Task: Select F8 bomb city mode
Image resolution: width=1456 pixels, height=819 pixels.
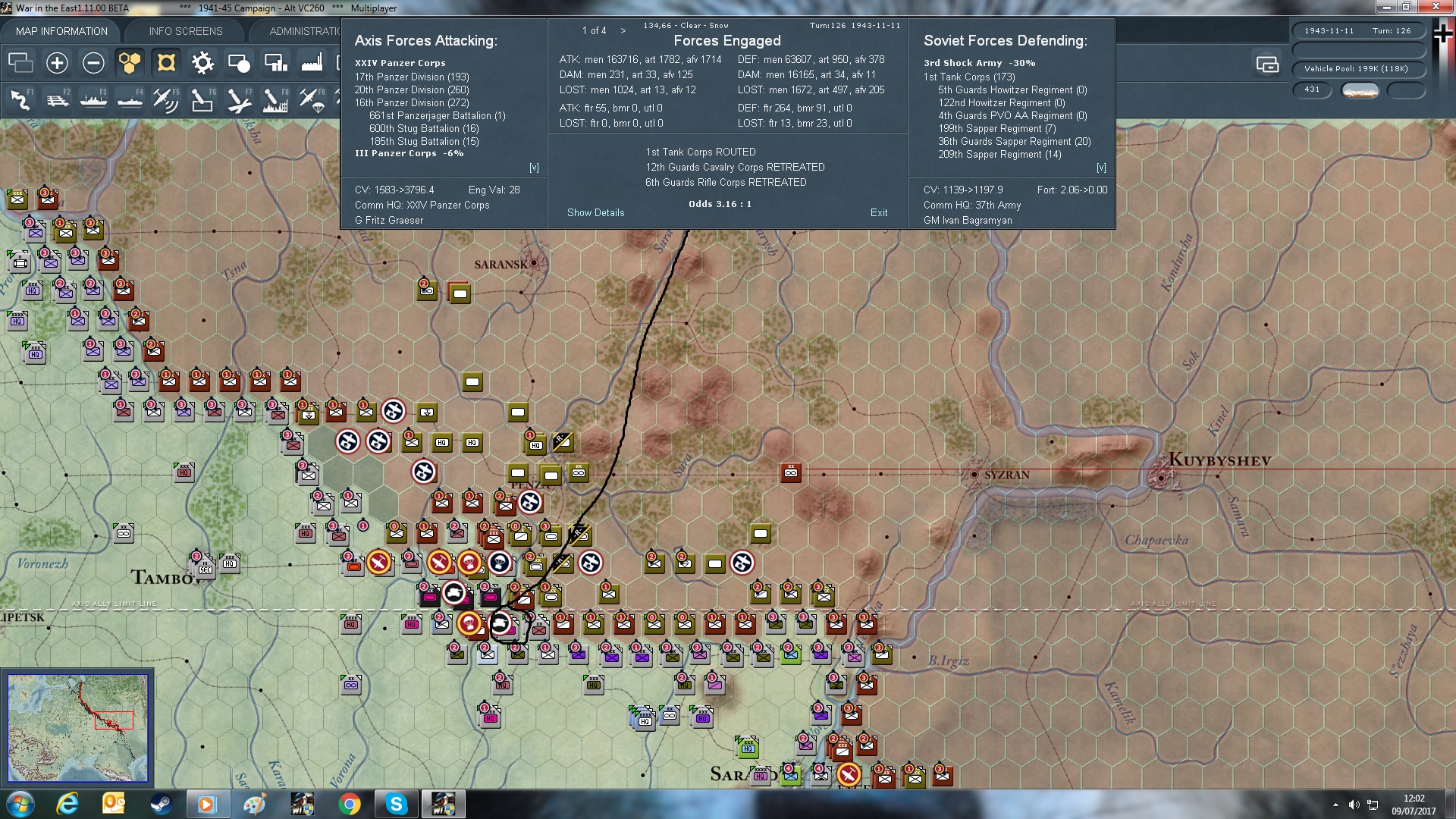Action: point(275,99)
